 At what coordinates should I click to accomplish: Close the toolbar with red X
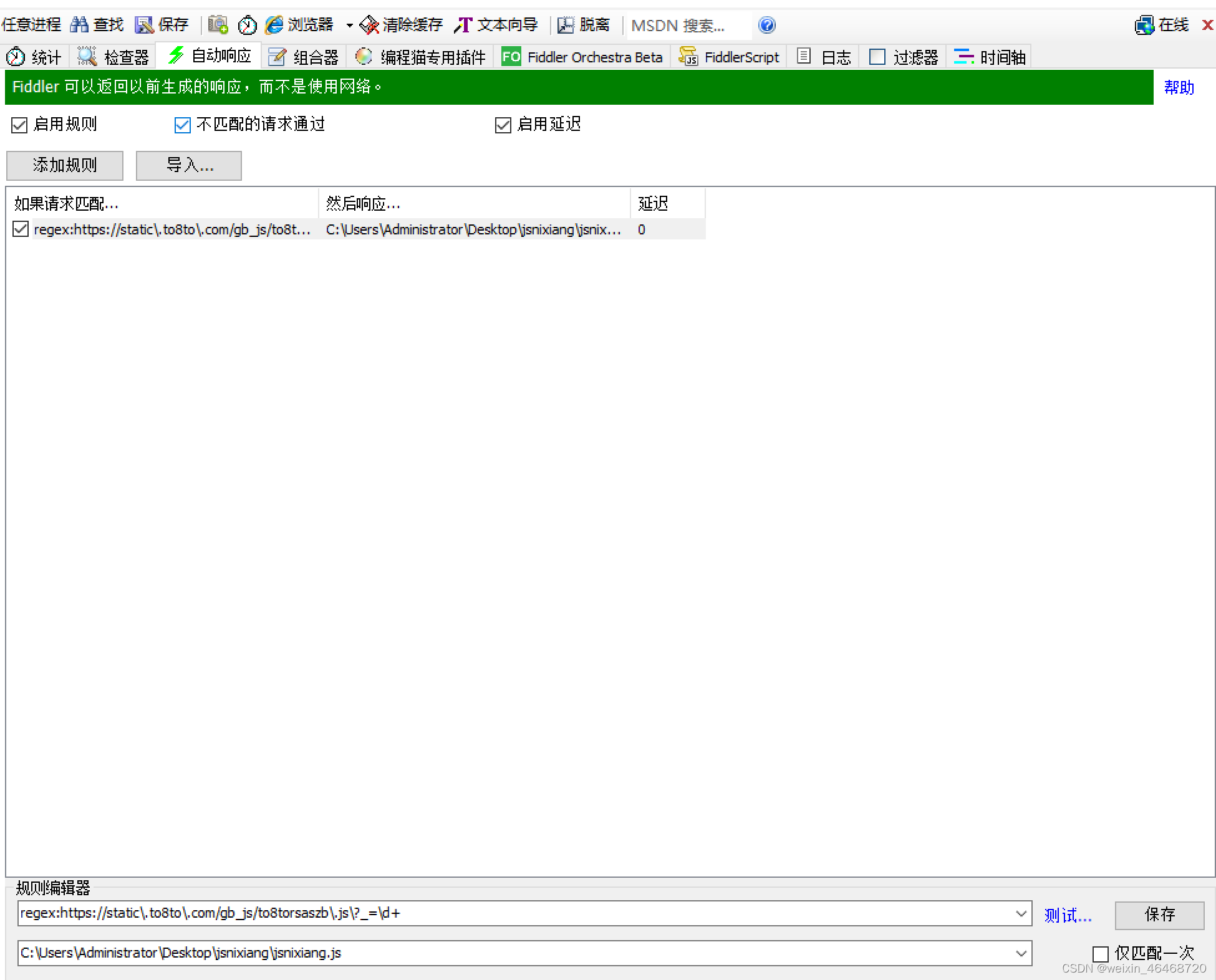point(1207,25)
